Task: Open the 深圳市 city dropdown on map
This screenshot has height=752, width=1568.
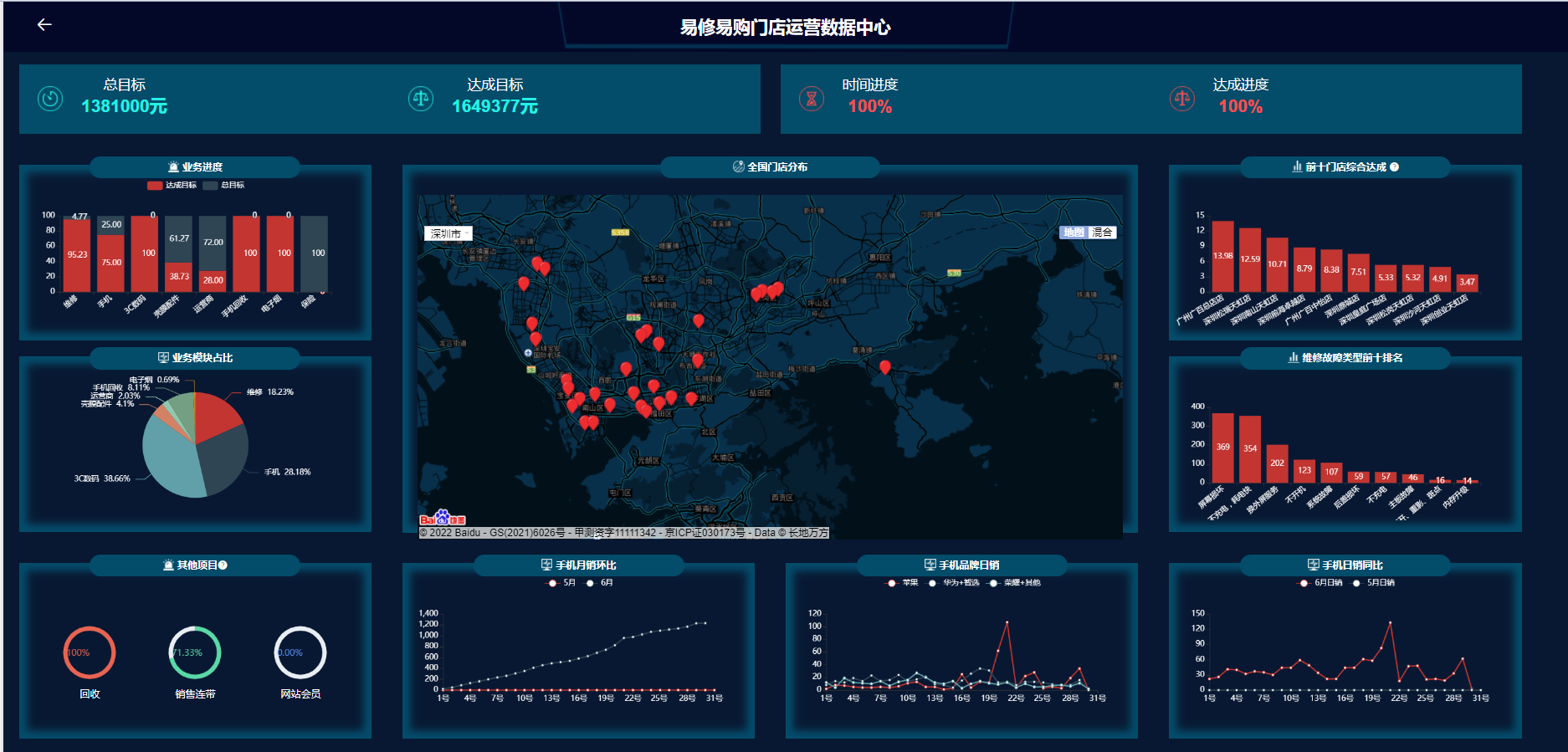Action: [x=448, y=233]
